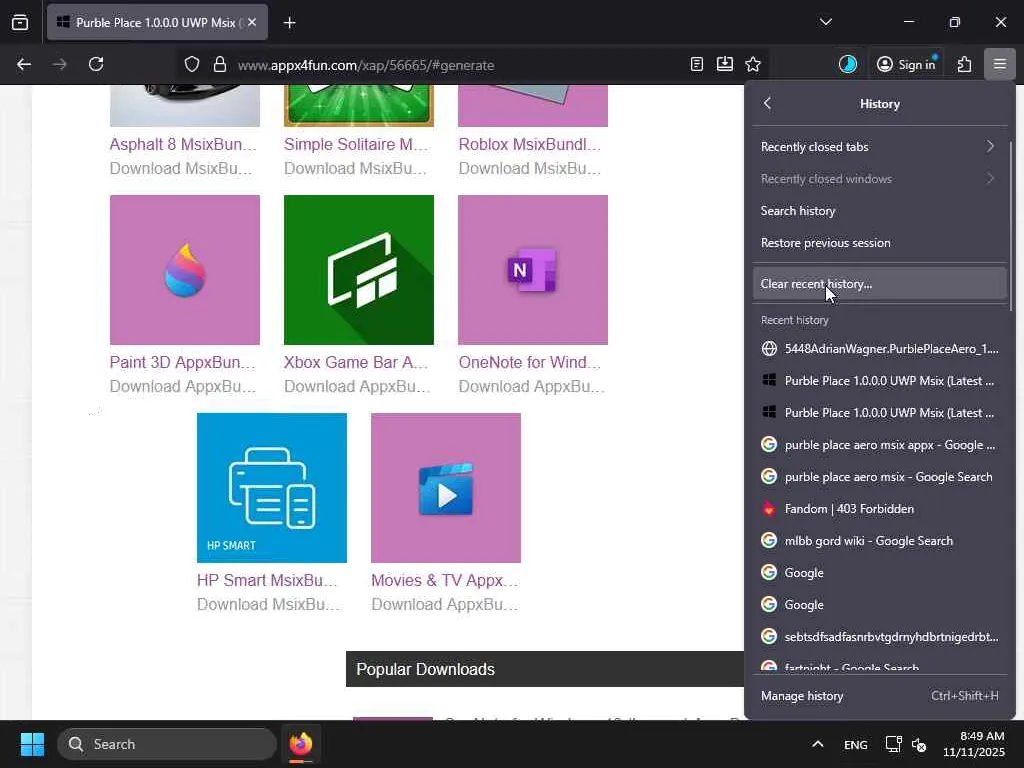Select Clear recent history…
Screen dimensions: 1024x768
(879, 283)
